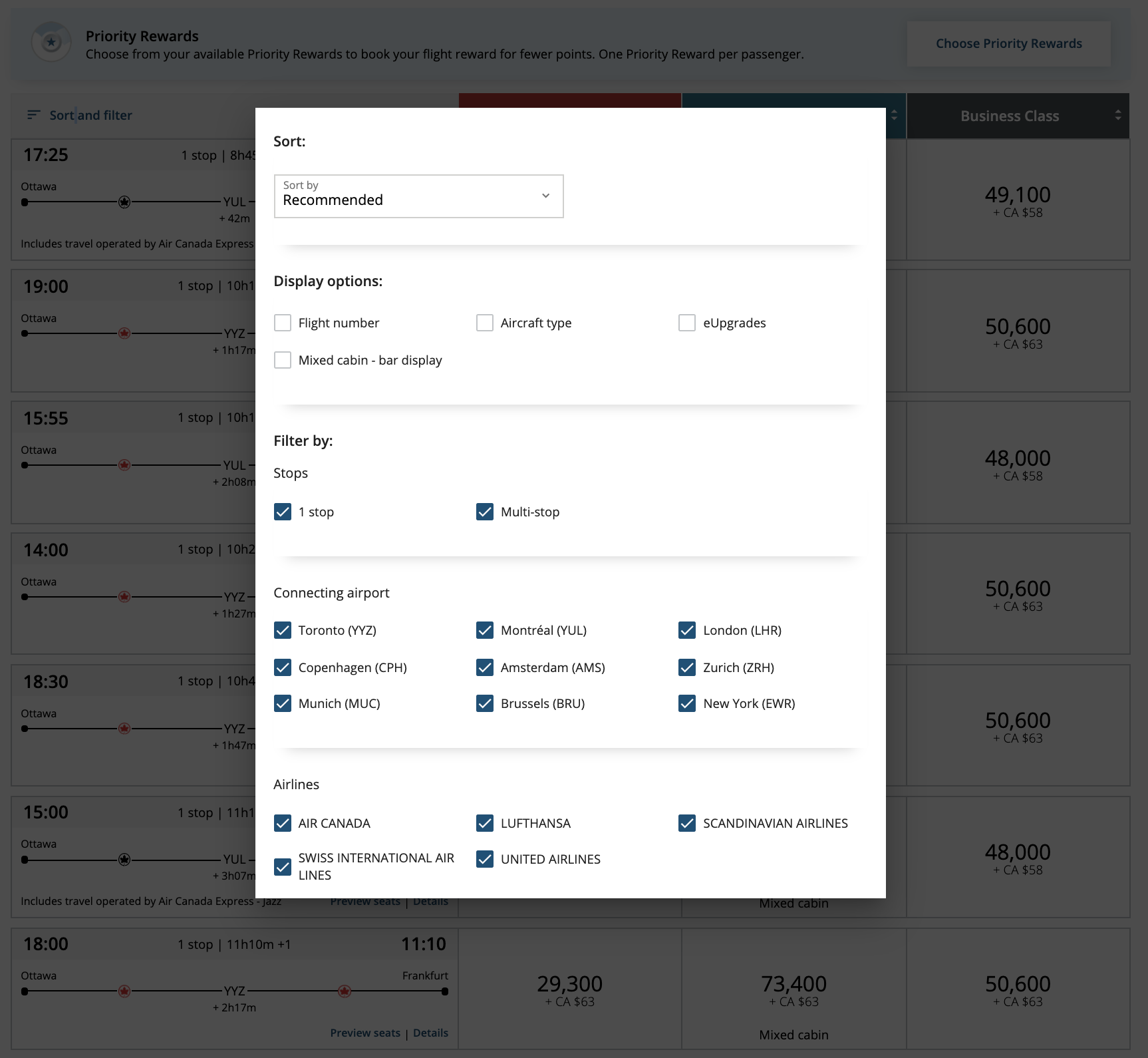The width and height of the screenshot is (1148, 1058).
Task: Click the maple leaf icon on 19:00 flight
Action: [x=124, y=333]
